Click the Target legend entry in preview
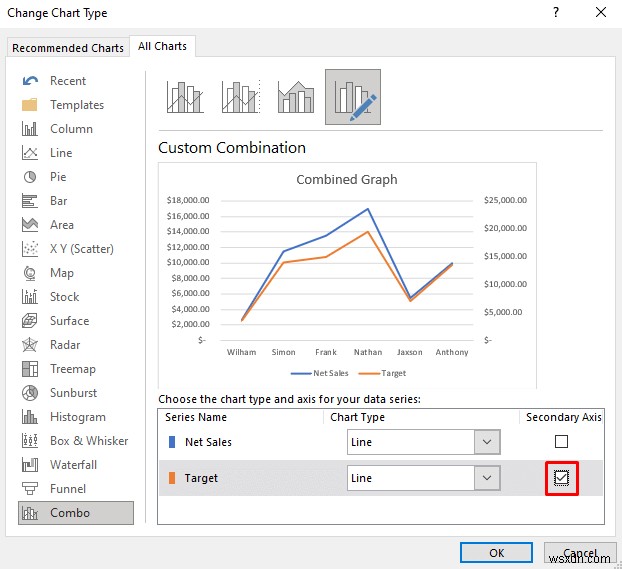This screenshot has width=622, height=569. [382, 373]
